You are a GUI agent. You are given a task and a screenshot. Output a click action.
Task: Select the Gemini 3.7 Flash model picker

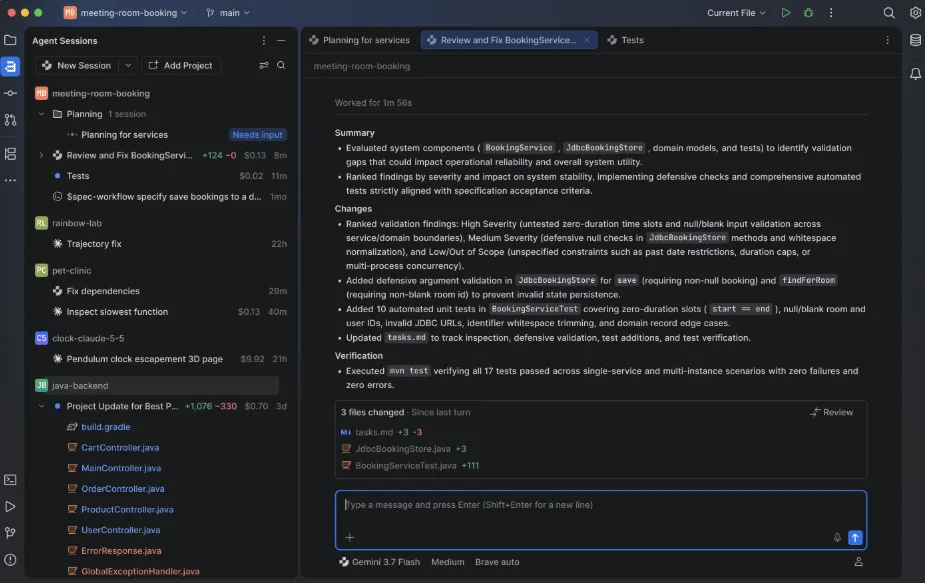[x=379, y=562]
